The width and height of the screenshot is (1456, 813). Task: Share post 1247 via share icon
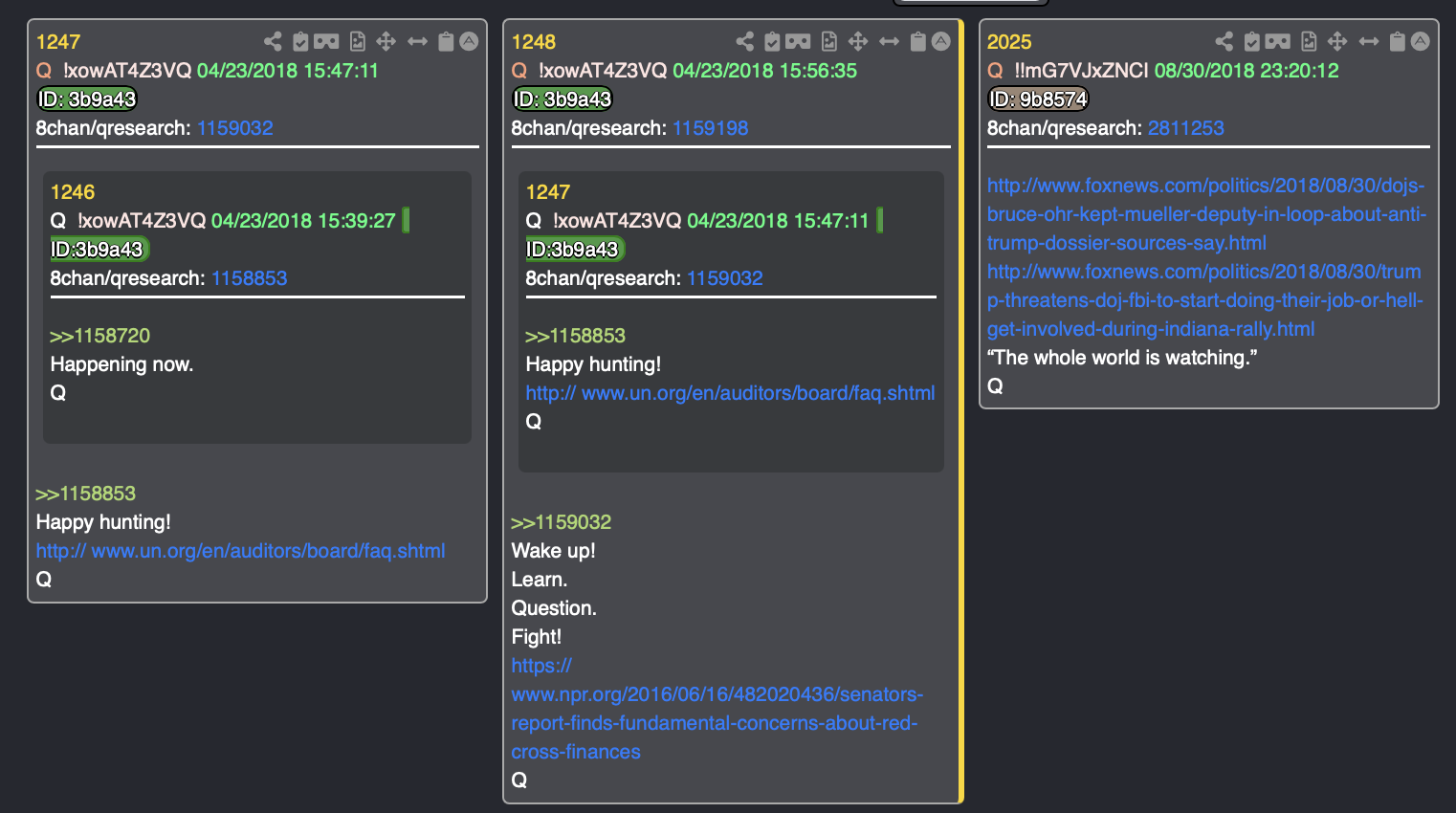click(273, 41)
